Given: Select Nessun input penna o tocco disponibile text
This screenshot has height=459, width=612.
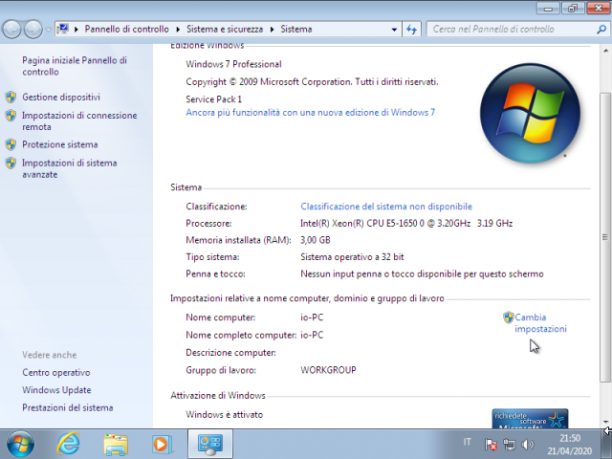Looking at the screenshot, I should 422,274.
